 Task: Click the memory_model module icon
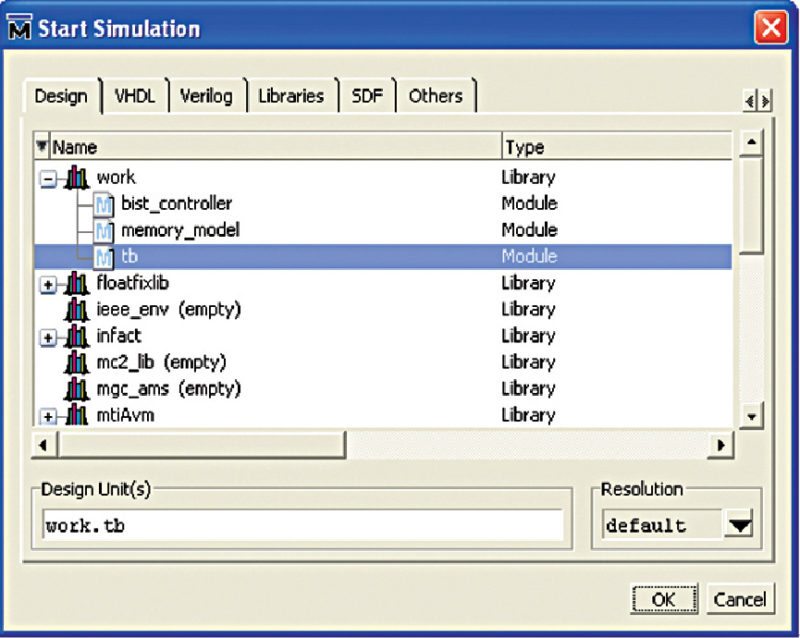point(105,231)
